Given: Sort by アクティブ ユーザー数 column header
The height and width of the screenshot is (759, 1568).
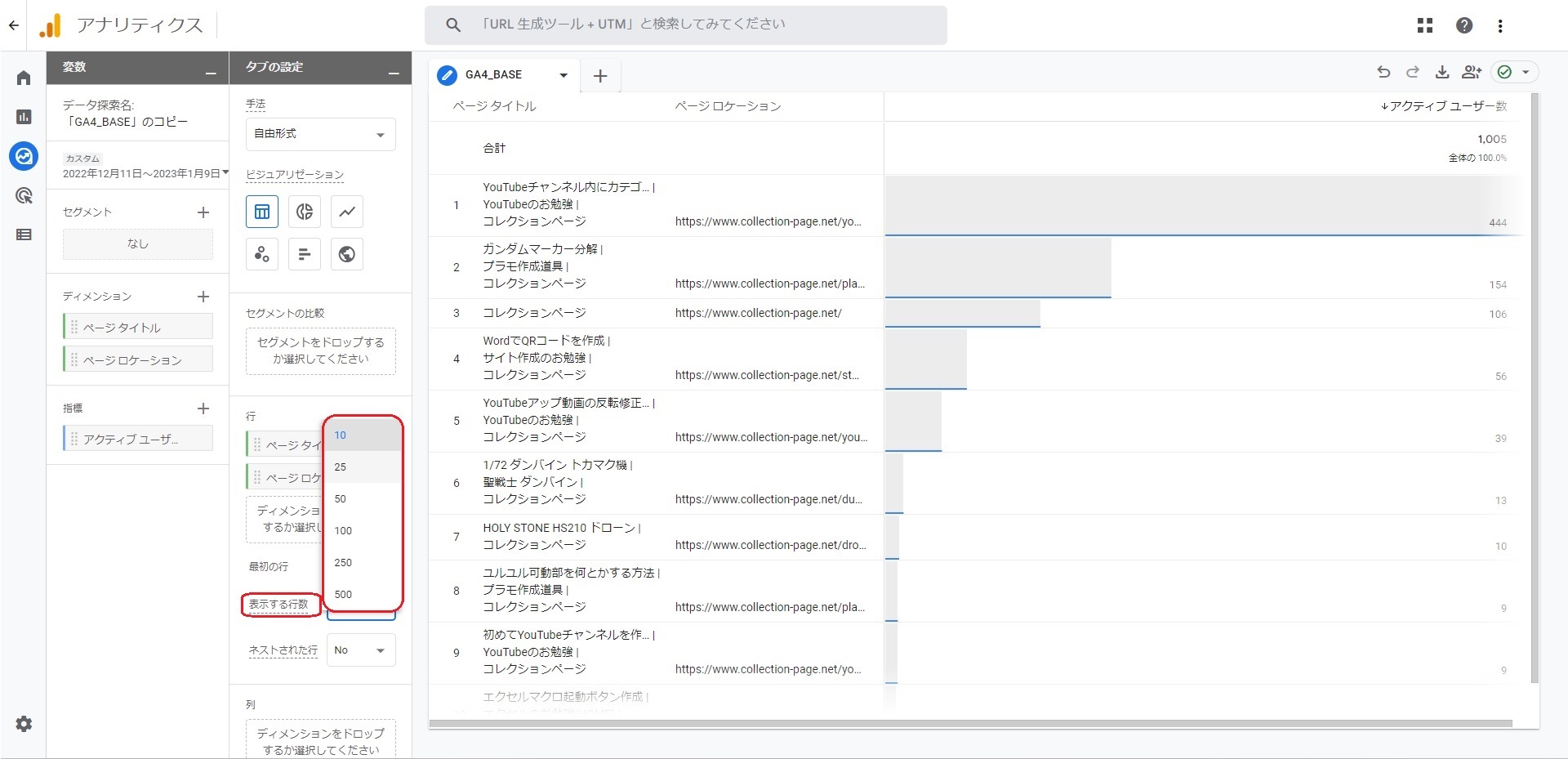Looking at the screenshot, I should (1444, 106).
